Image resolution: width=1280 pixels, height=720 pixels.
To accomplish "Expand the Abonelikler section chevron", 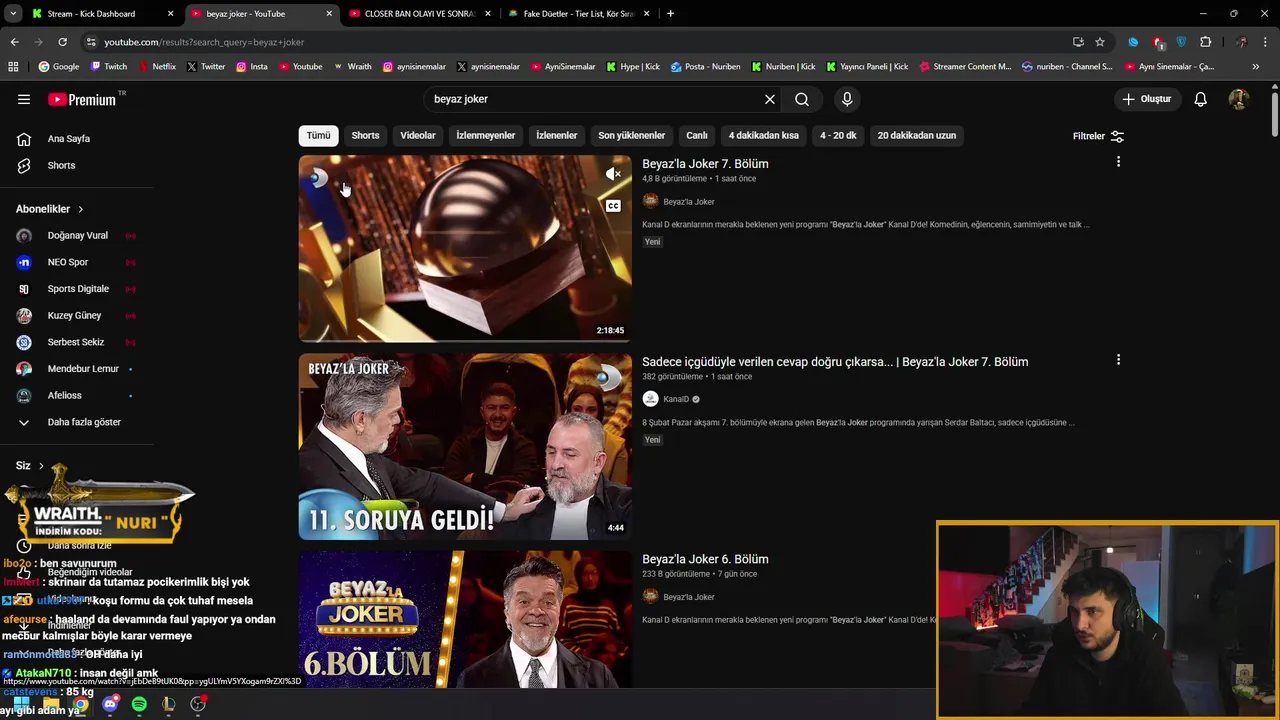I will [x=80, y=209].
